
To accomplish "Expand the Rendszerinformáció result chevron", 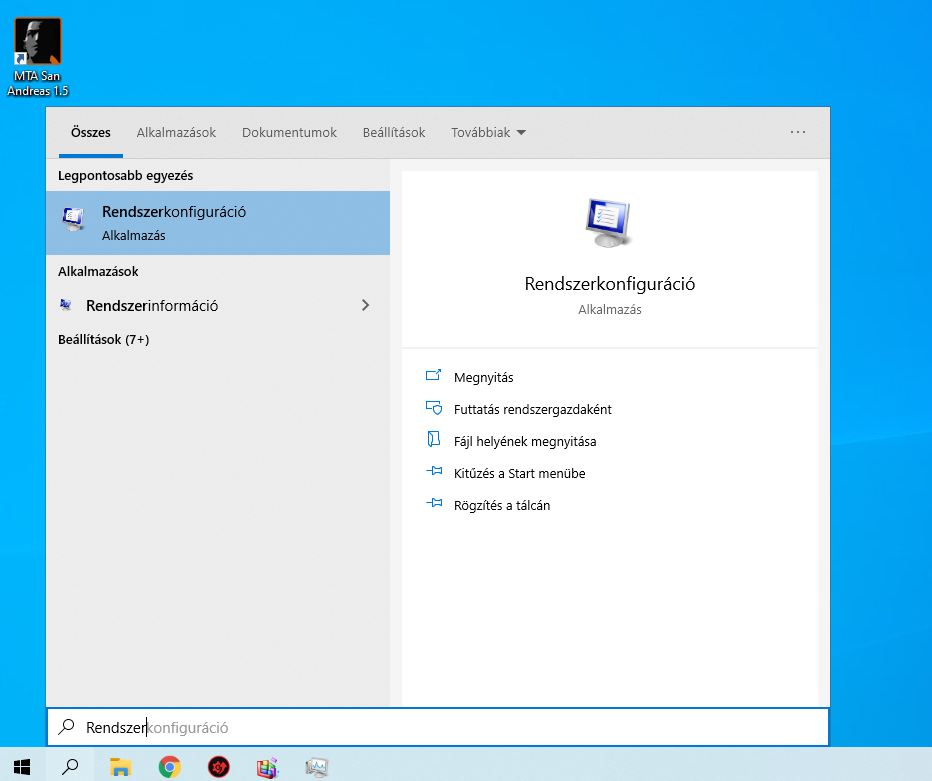I will point(365,305).
